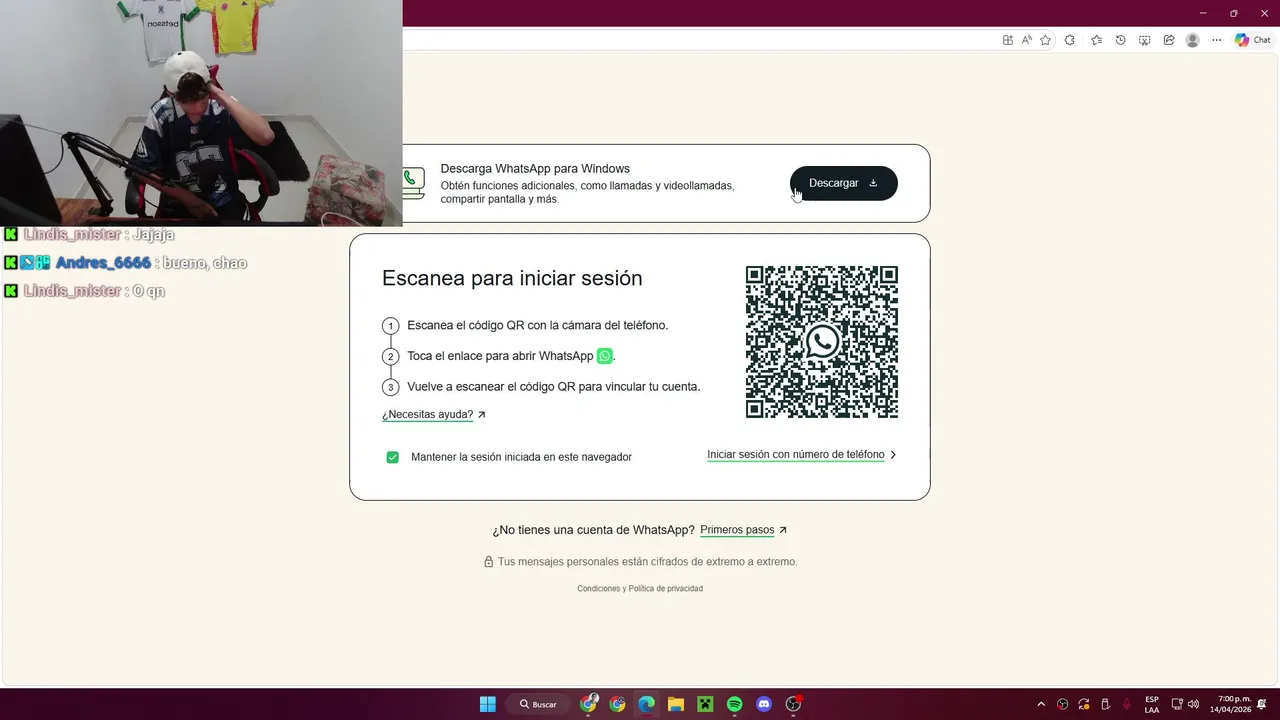This screenshot has width=1280, height=720.
Task: Click the Share icon in Edge toolbar
Action: click(1169, 40)
